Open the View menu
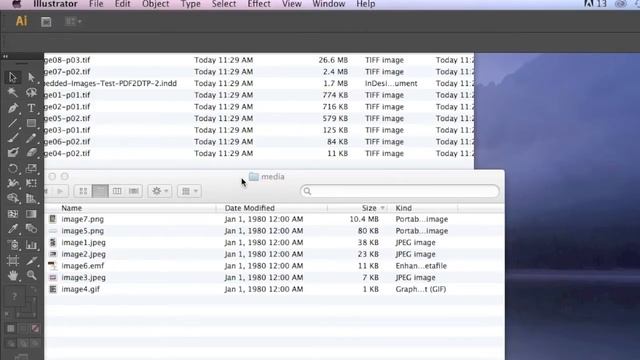 click(x=292, y=4)
